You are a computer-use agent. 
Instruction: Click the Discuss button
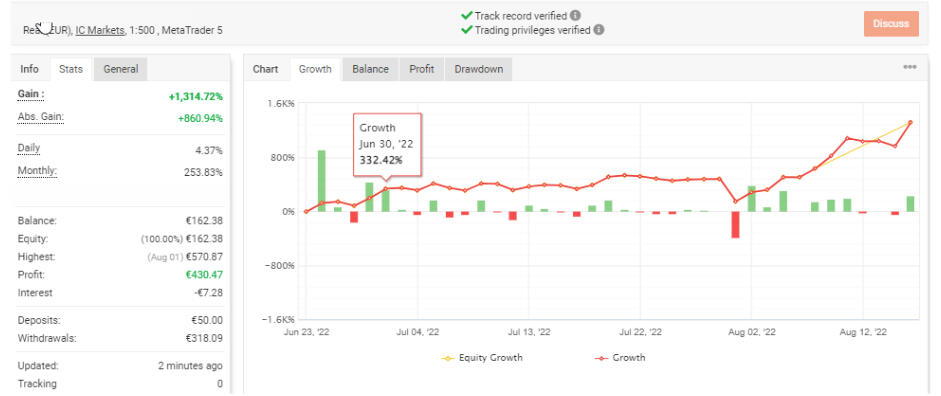(891, 24)
